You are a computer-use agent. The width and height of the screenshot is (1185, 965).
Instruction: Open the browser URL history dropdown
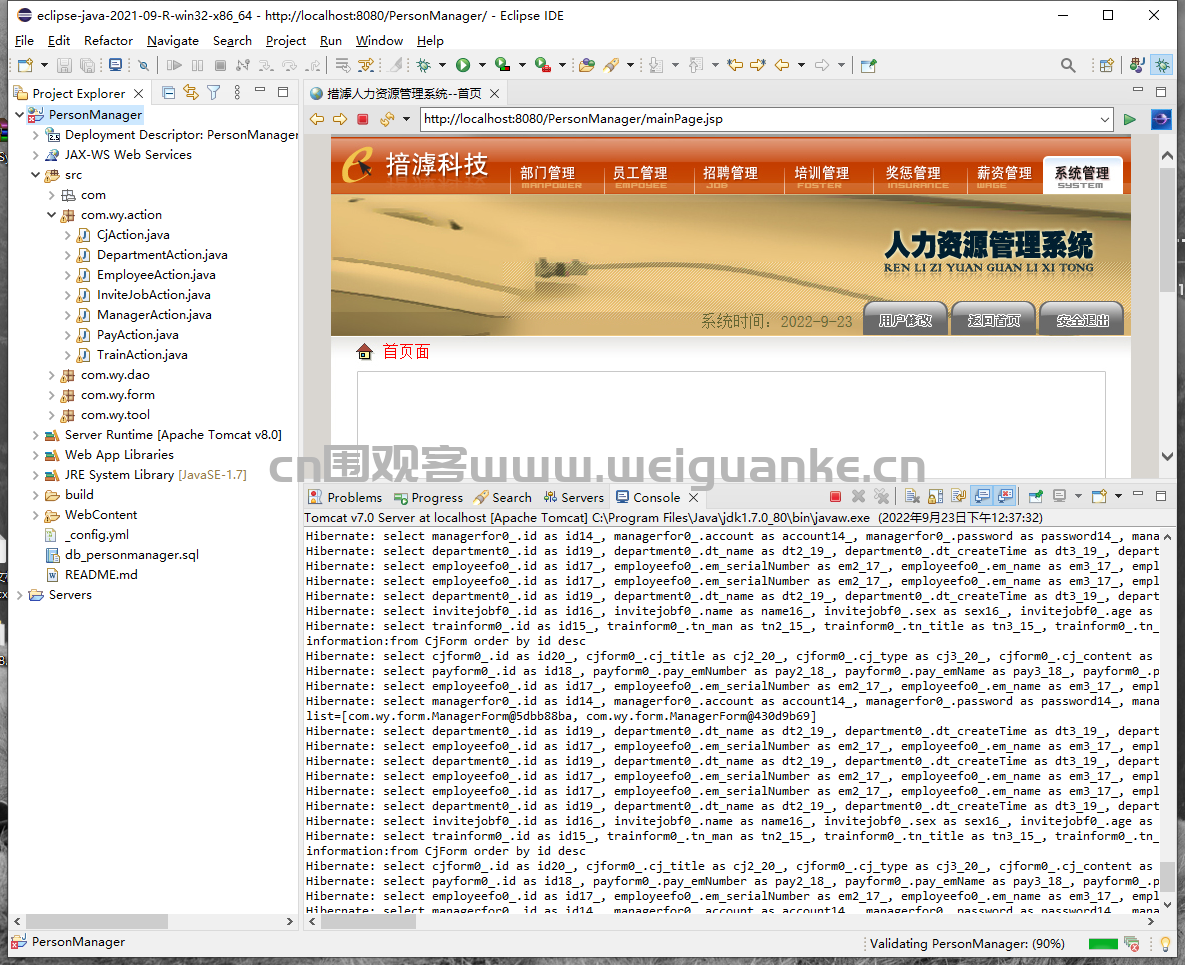(1104, 119)
